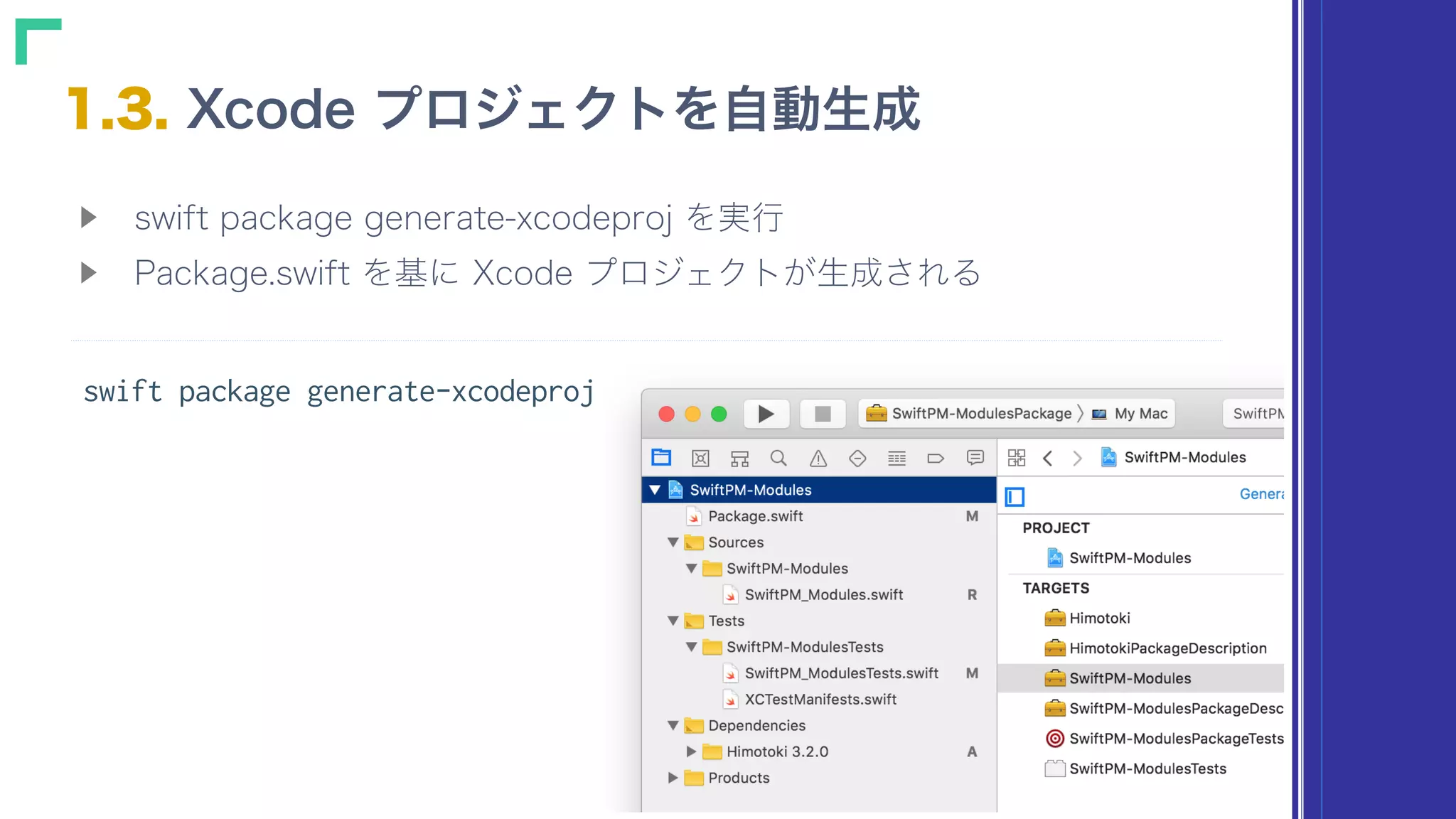Image resolution: width=1456 pixels, height=819 pixels.
Task: Select XCTestManifests.swift file
Action: (x=819, y=700)
